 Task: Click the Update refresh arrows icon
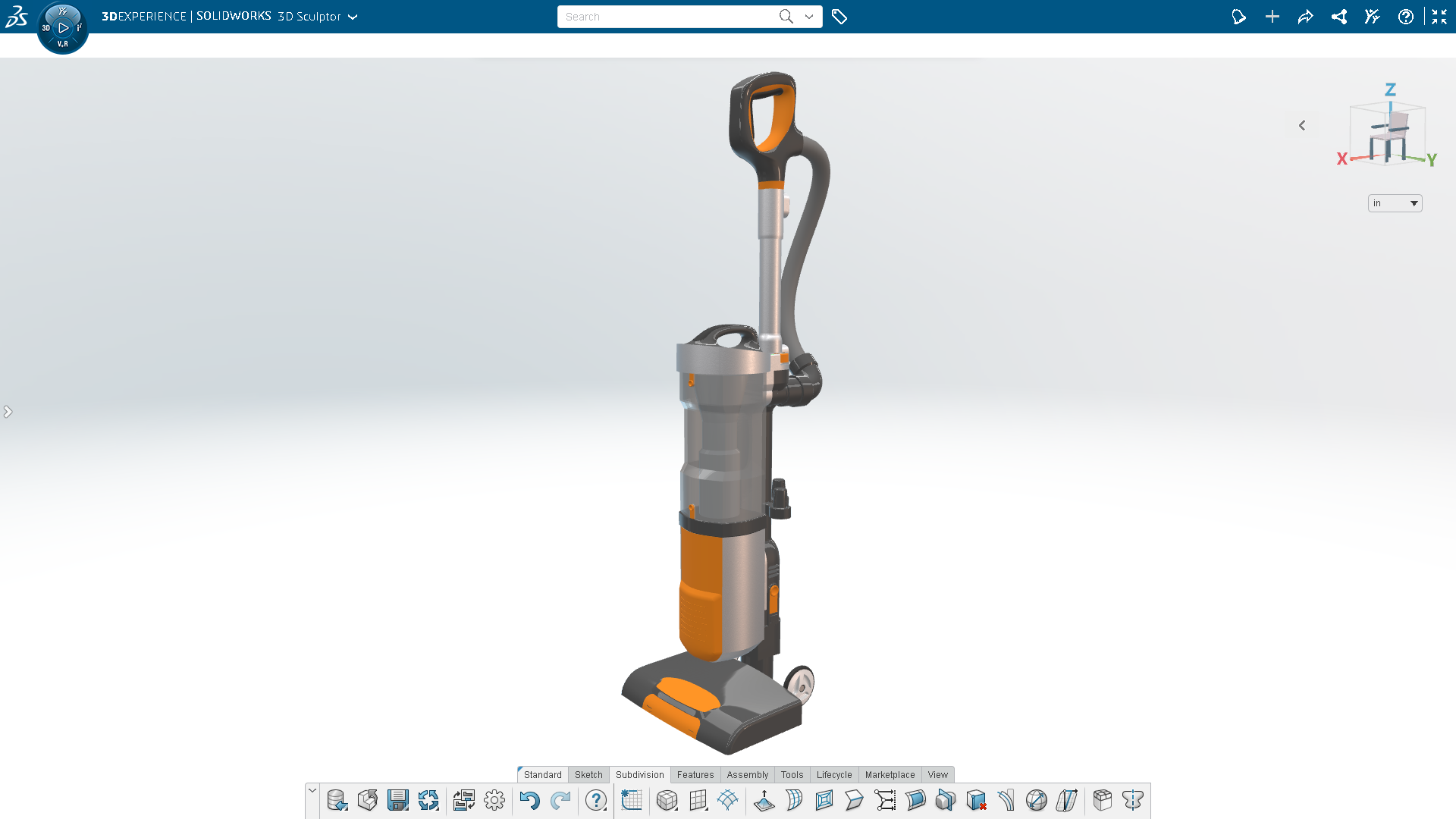(428, 800)
